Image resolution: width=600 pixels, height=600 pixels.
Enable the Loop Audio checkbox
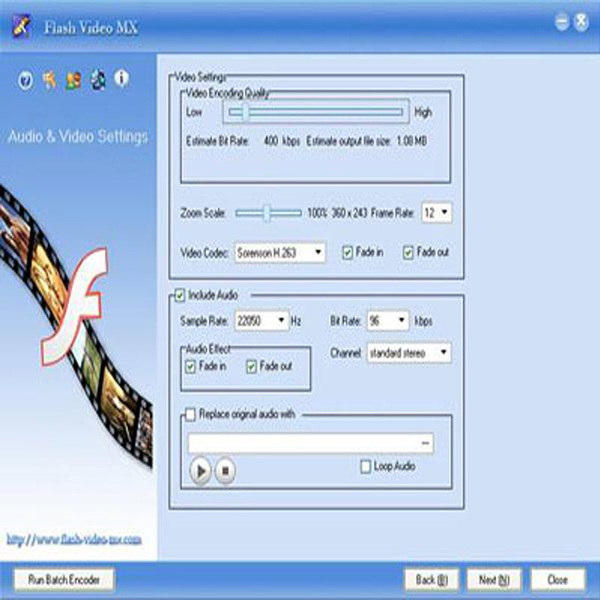pos(365,466)
